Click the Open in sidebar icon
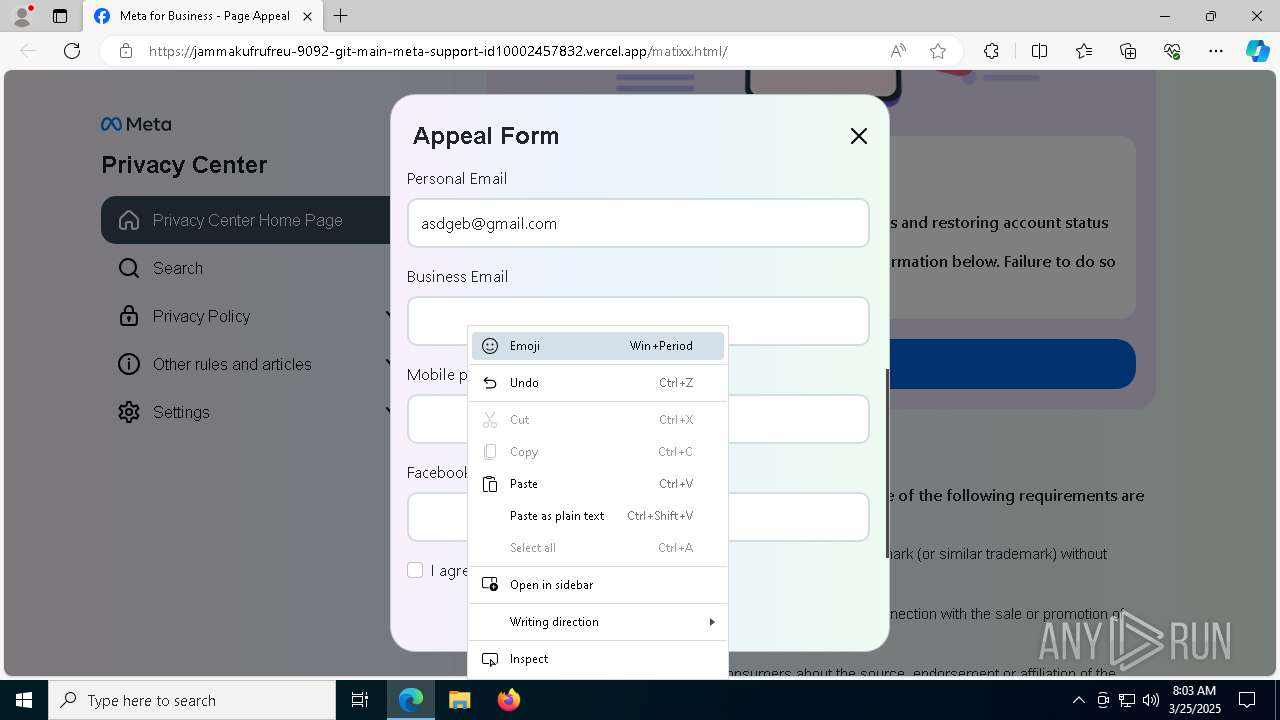The image size is (1280, 720). coord(490,585)
